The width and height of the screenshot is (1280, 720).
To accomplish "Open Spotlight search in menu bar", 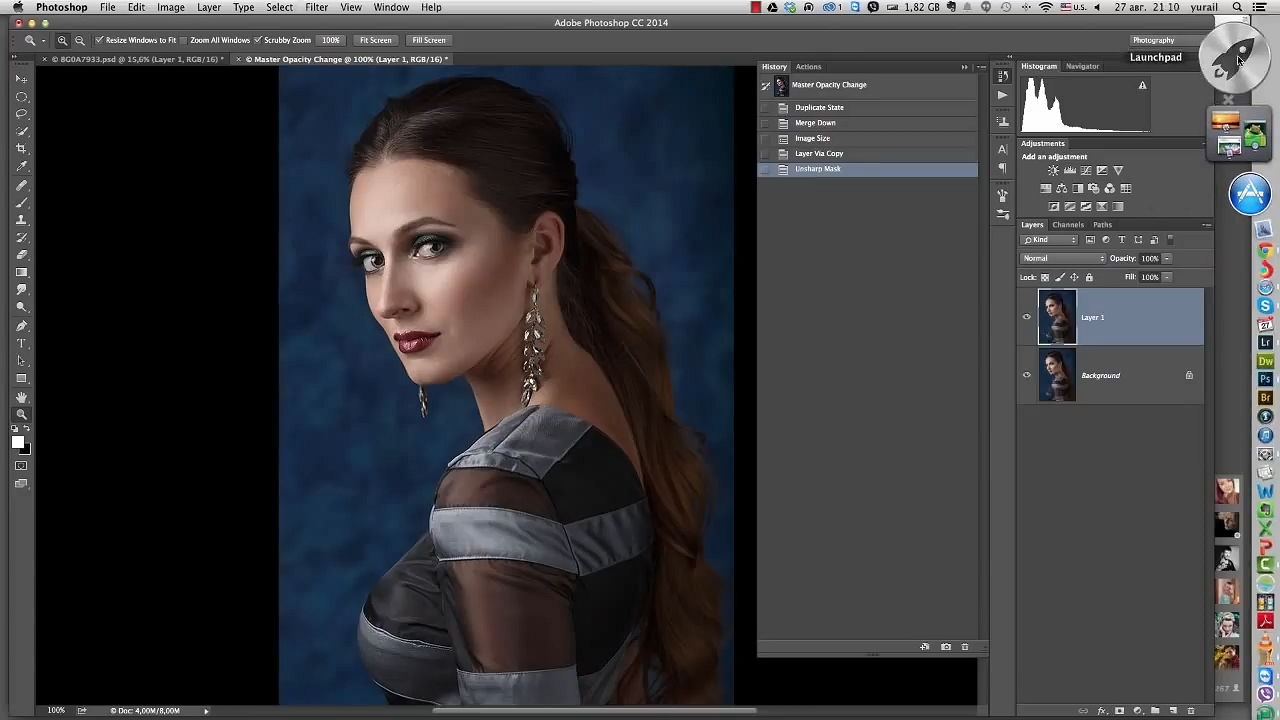I will coord(1237,7).
